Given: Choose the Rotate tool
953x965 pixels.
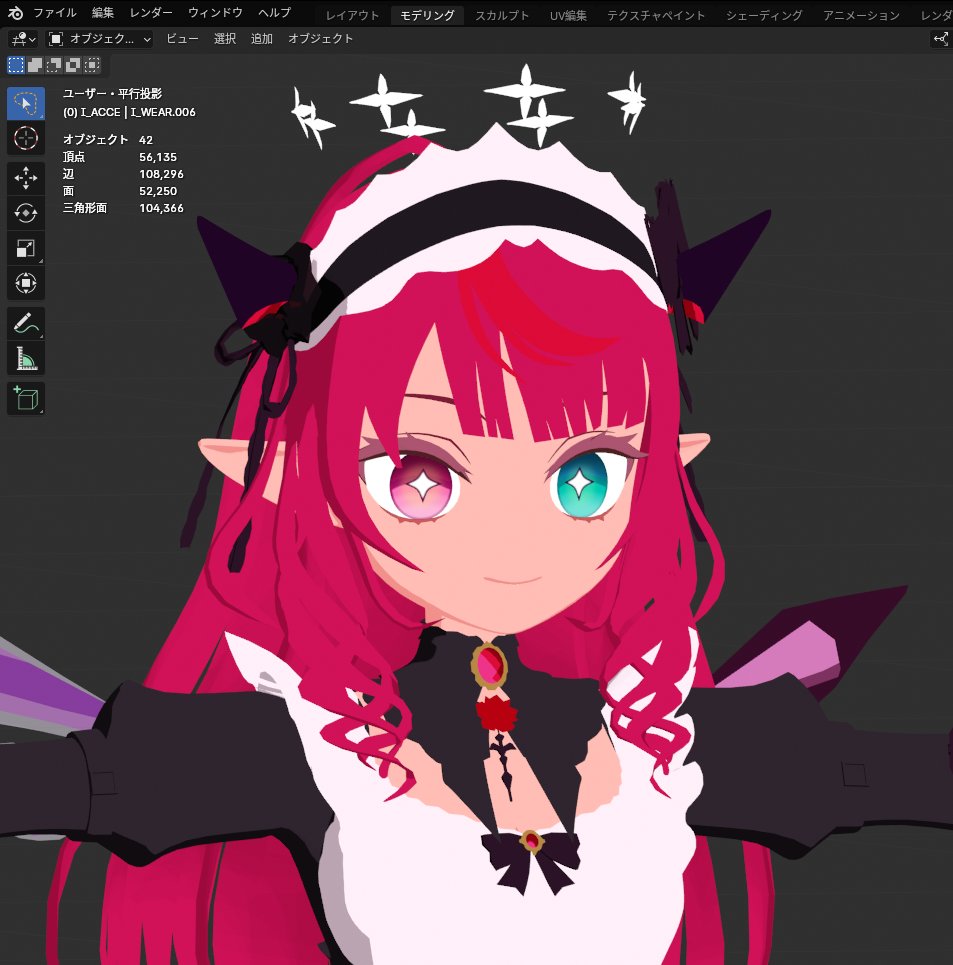Looking at the screenshot, I should 26,214.
